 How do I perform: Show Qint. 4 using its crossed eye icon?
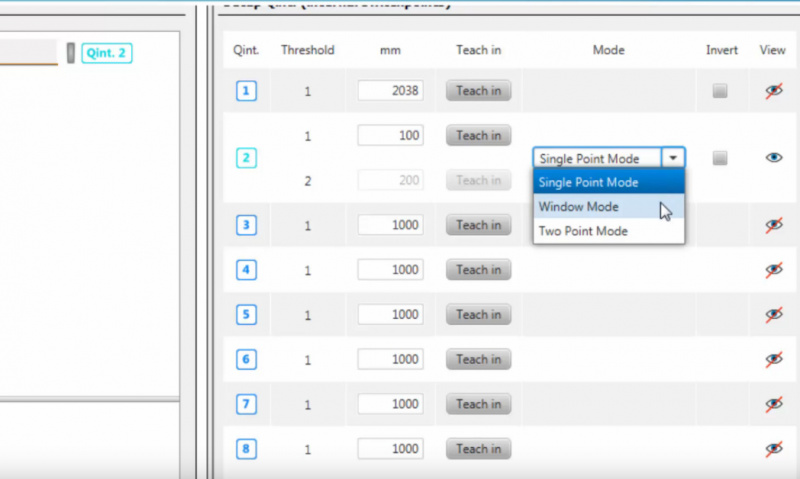[773, 270]
